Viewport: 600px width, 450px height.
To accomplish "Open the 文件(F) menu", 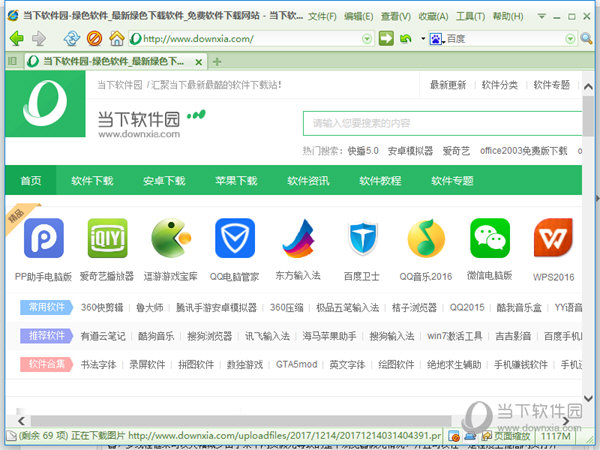I will point(322,16).
